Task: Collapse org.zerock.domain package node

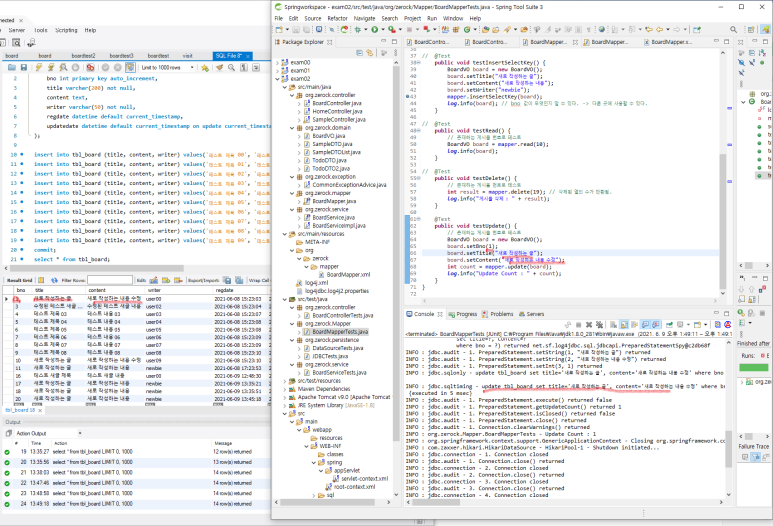Action: (x=292, y=128)
